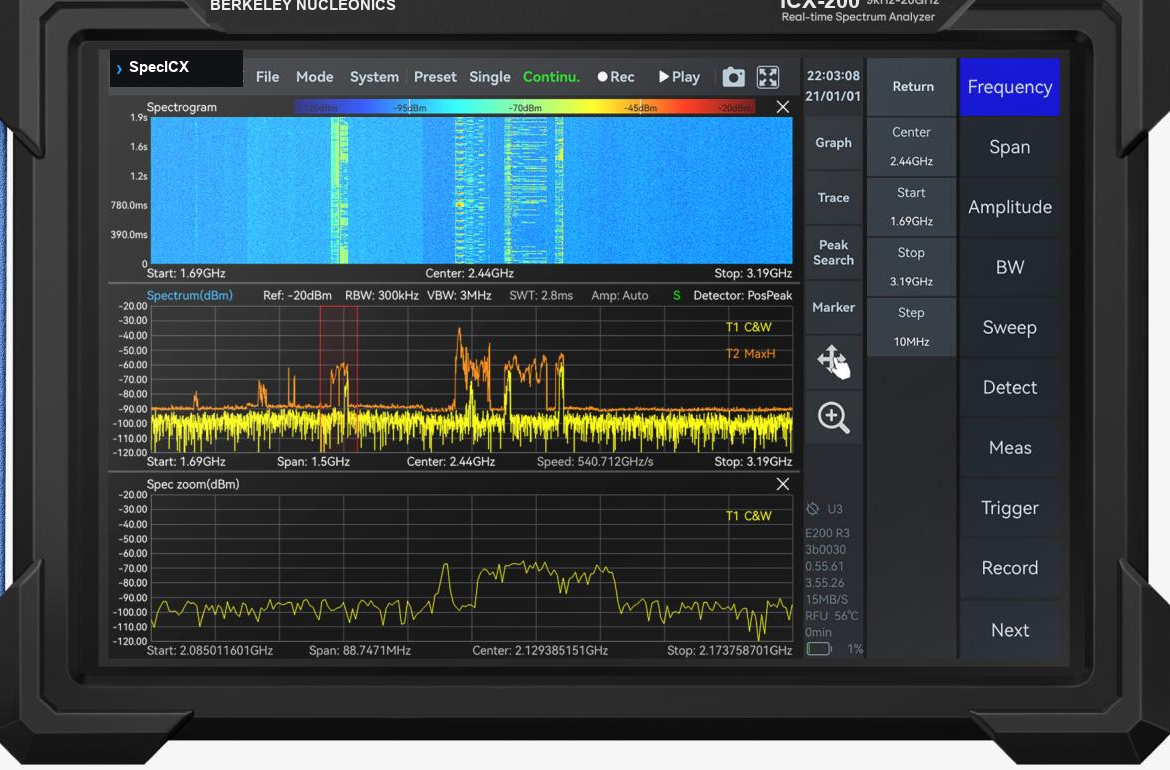Select the Amplitude tab

point(1010,207)
